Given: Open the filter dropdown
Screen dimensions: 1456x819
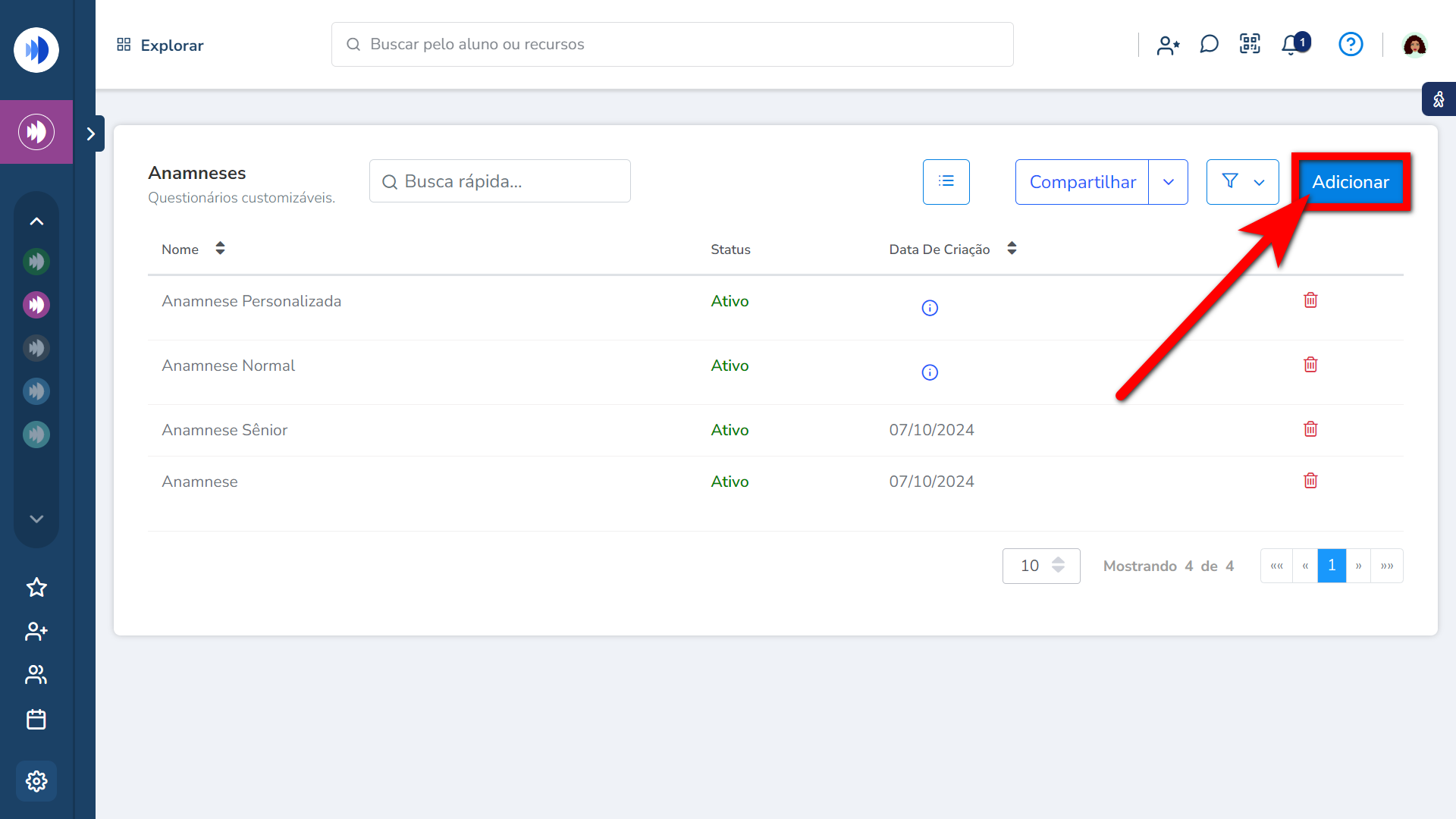Looking at the screenshot, I should tap(1242, 182).
